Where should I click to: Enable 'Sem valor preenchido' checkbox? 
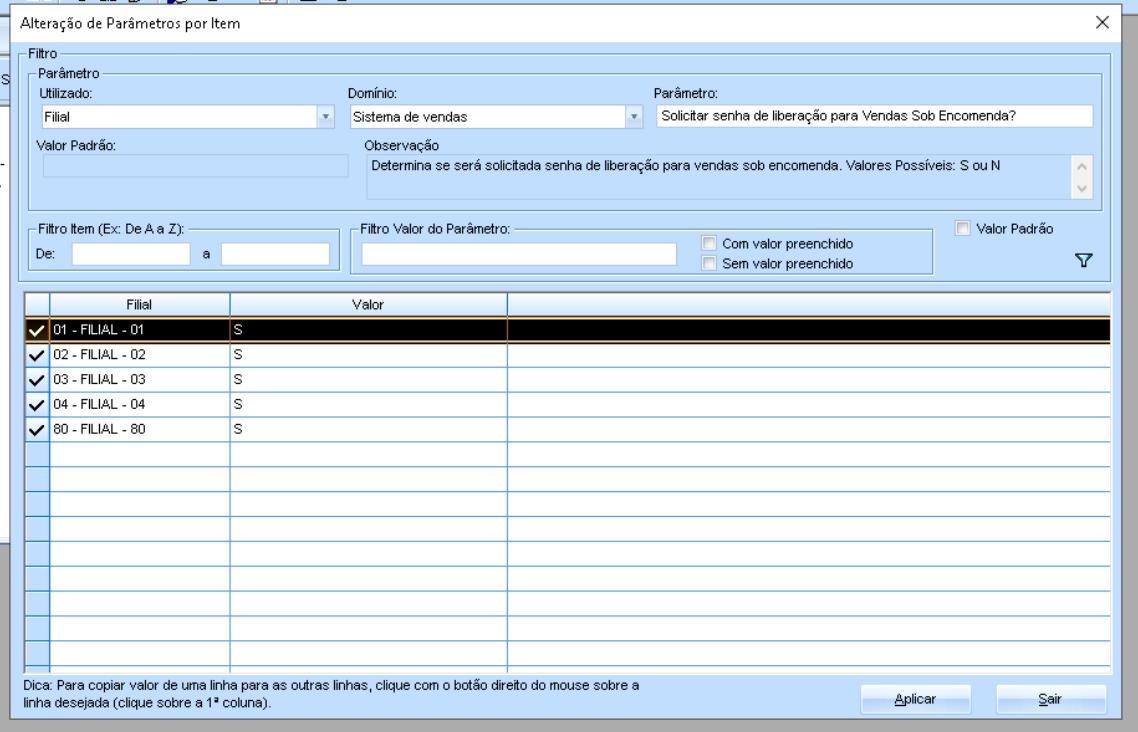tap(709, 264)
